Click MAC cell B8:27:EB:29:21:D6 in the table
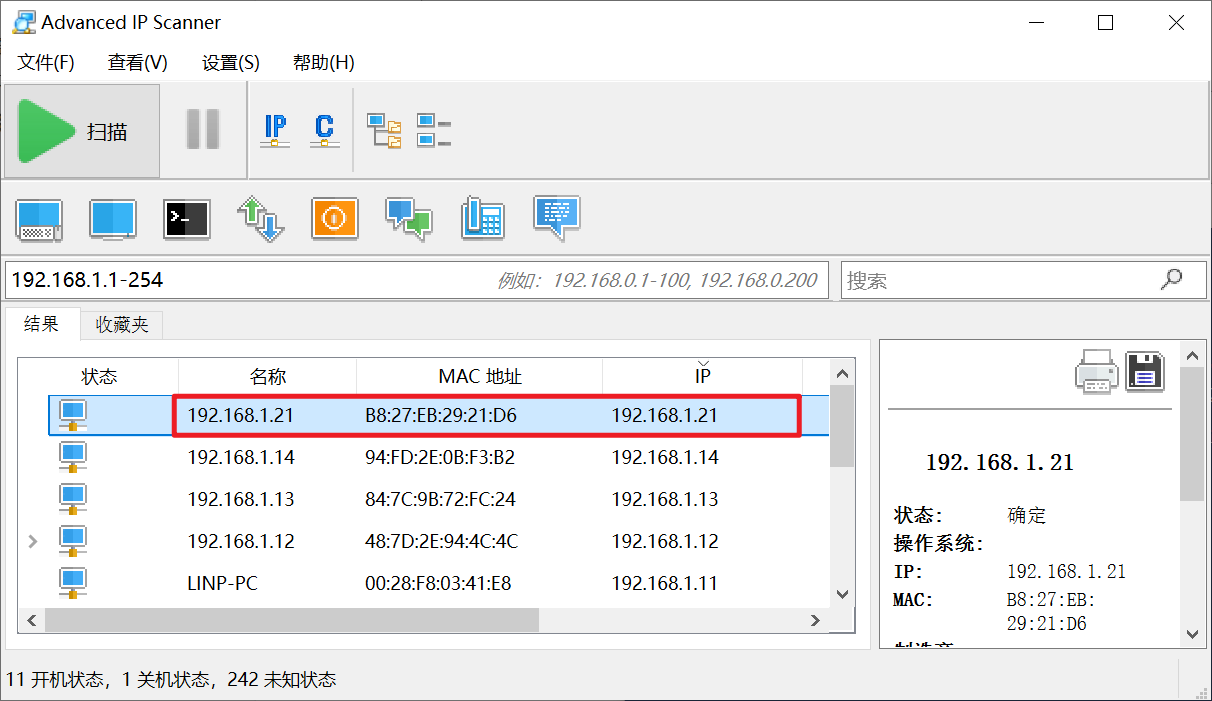 (441, 415)
